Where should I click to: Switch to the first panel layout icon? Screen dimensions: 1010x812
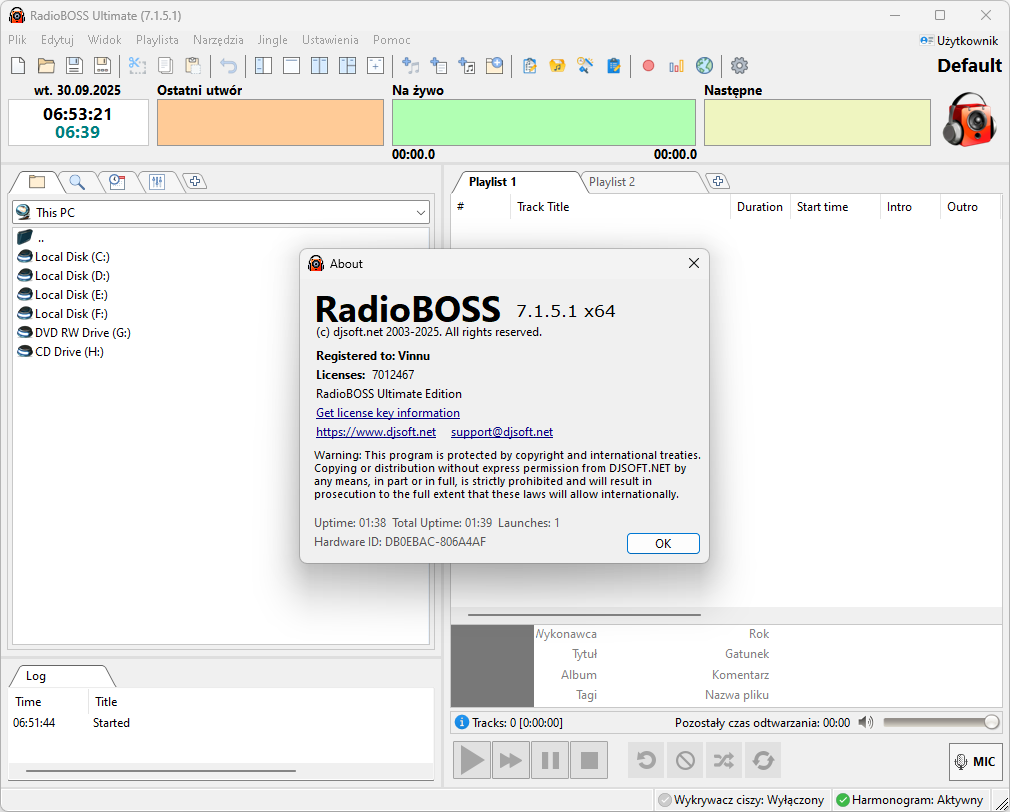point(263,66)
